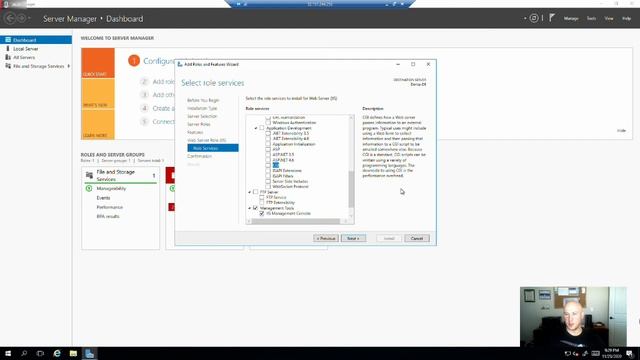Click the LEARN MORE tile
Image resolution: width=640 pixels, height=360 pixels.
98,125
